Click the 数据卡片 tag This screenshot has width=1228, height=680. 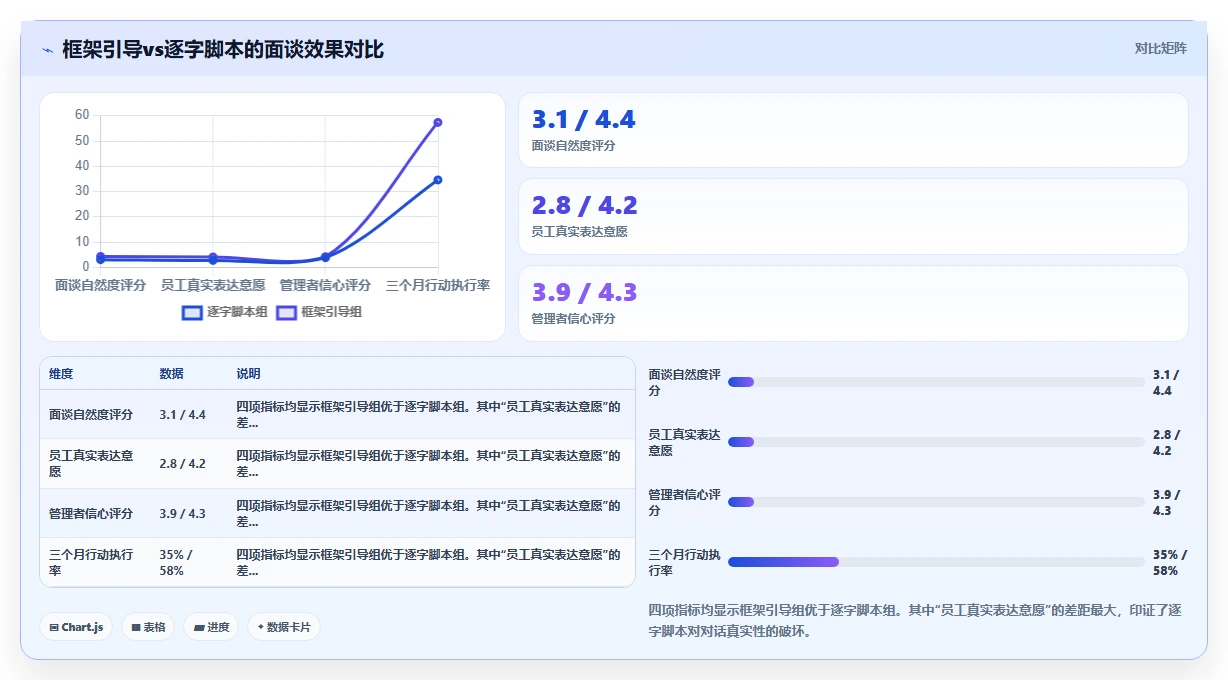tap(284, 627)
